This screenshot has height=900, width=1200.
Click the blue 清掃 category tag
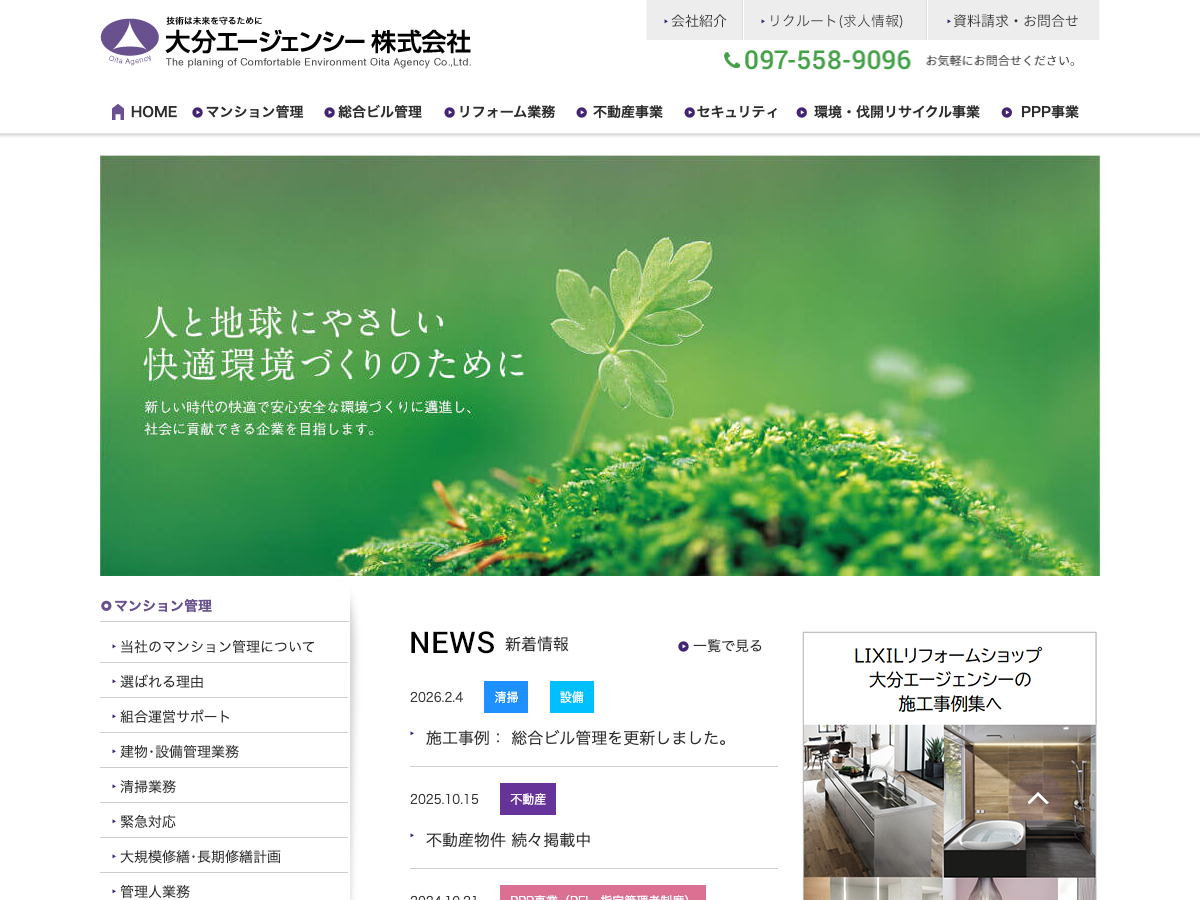pyautogui.click(x=506, y=697)
